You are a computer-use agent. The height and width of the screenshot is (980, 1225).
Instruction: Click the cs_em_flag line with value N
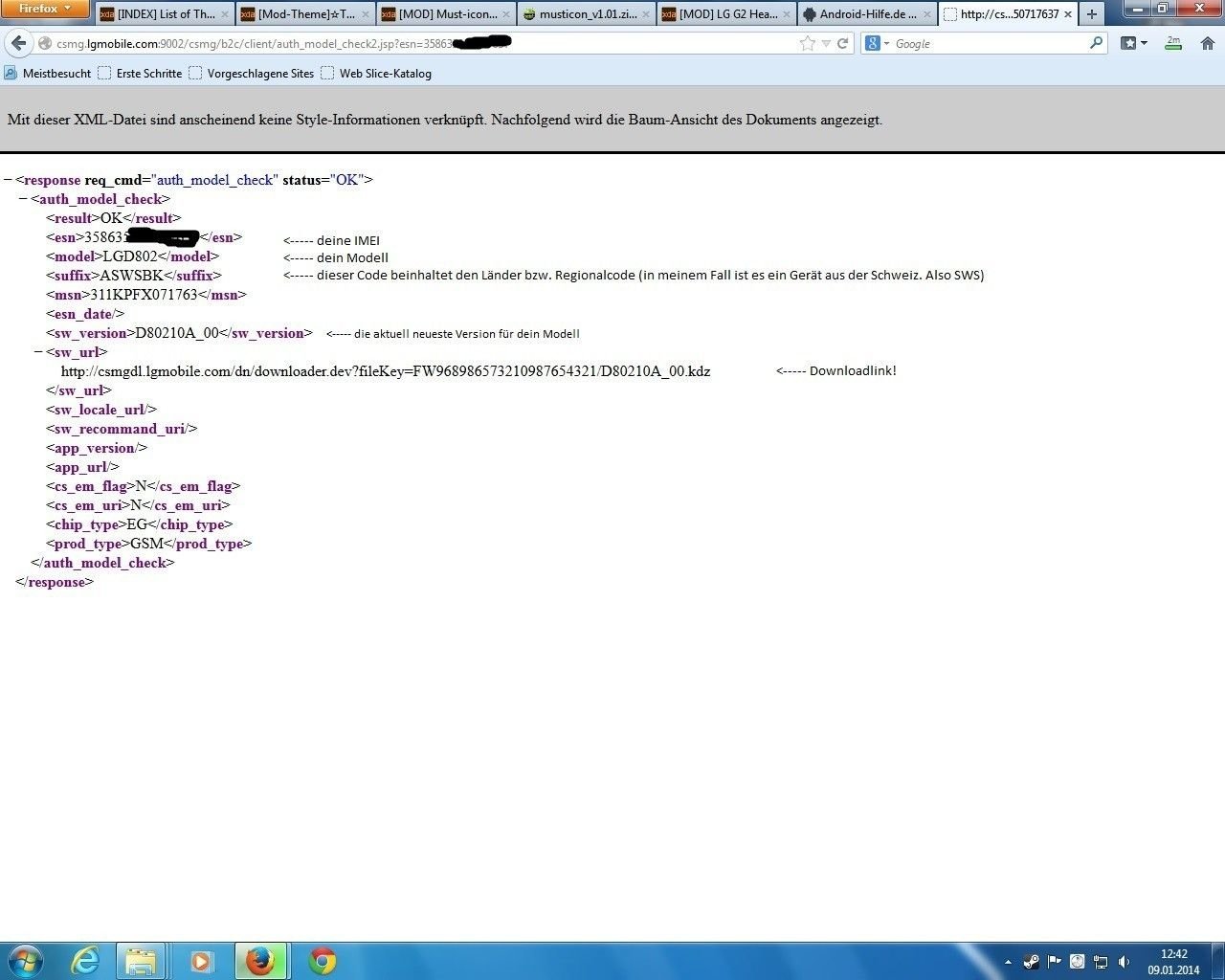coord(144,486)
